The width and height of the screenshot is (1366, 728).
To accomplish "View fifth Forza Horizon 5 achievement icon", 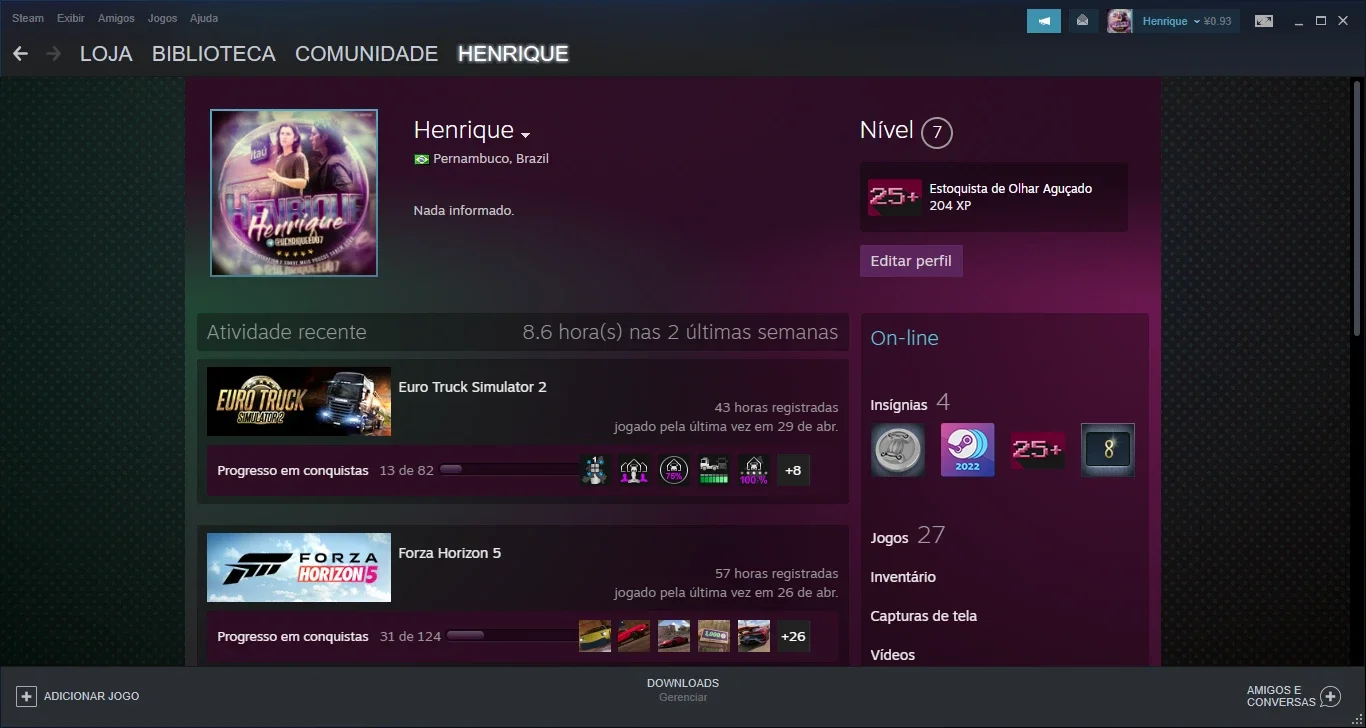I will tap(754, 636).
